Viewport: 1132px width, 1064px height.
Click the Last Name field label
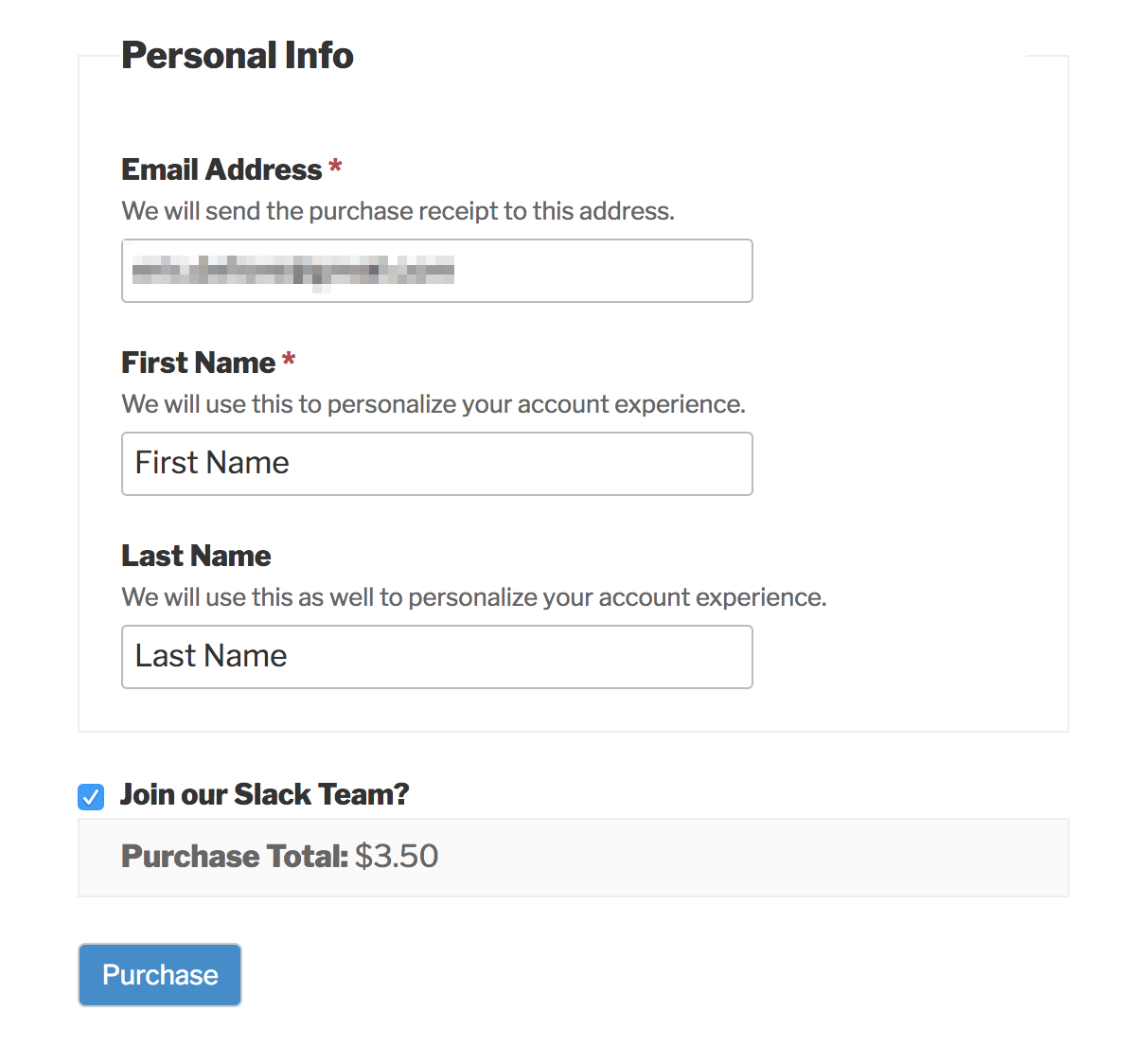(x=196, y=556)
